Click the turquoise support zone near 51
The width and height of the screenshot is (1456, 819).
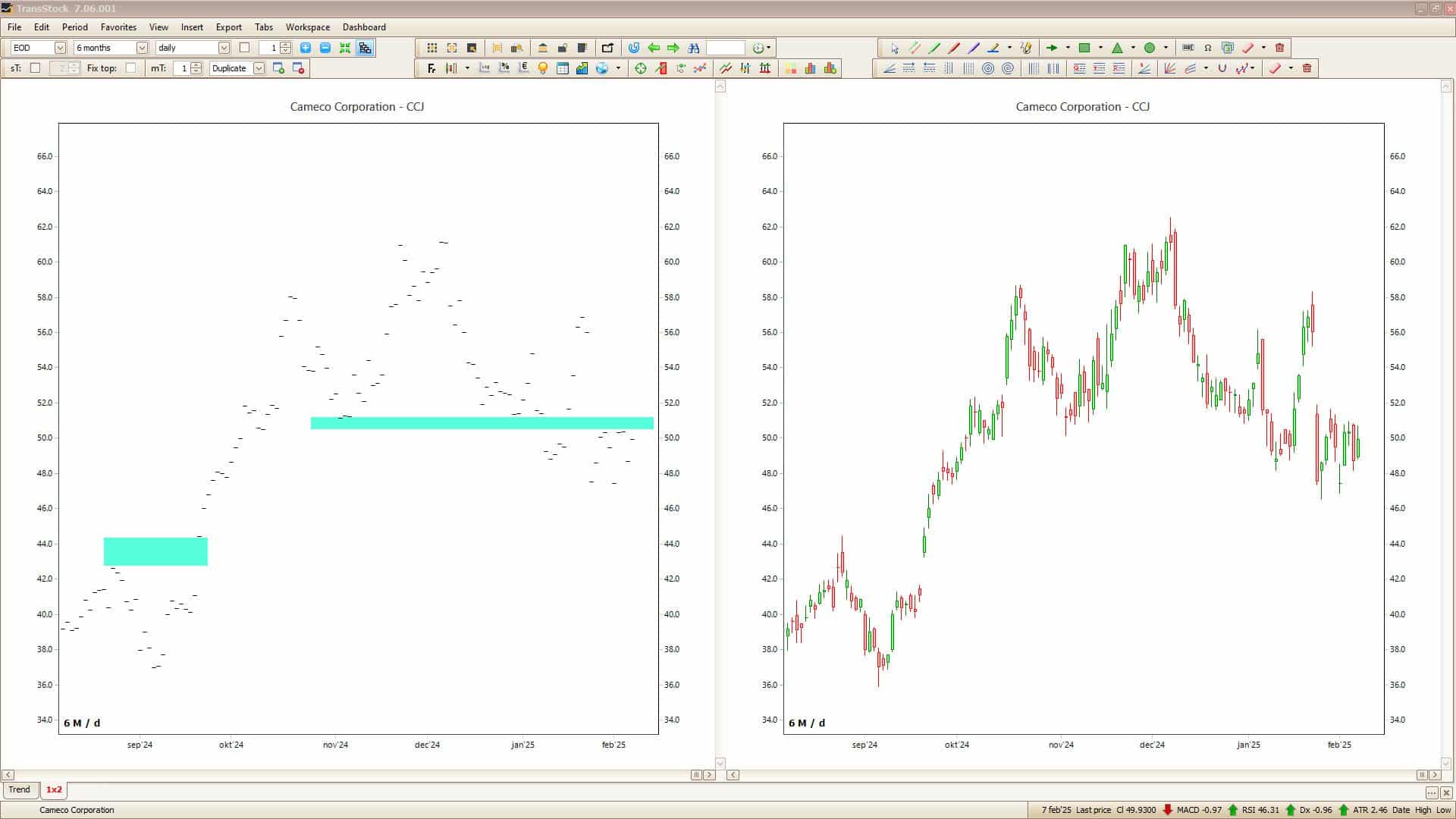pyautogui.click(x=482, y=423)
